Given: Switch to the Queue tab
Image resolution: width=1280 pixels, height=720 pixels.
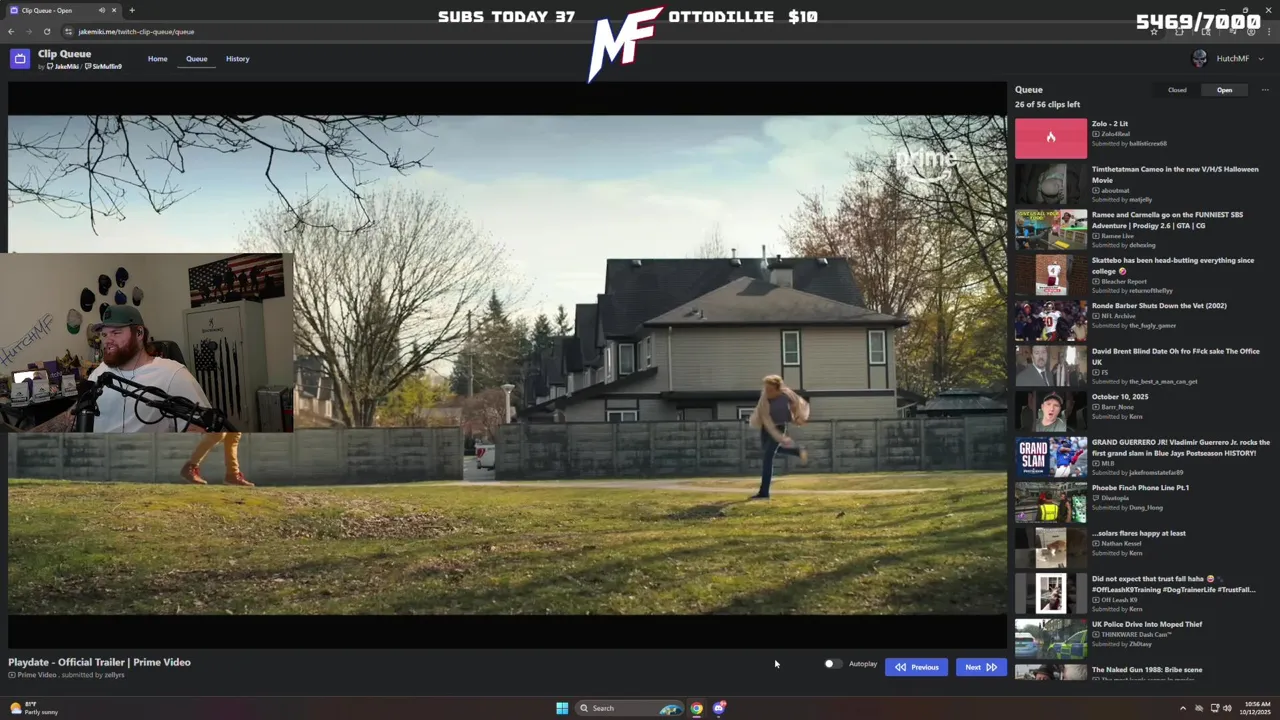Looking at the screenshot, I should point(197,59).
